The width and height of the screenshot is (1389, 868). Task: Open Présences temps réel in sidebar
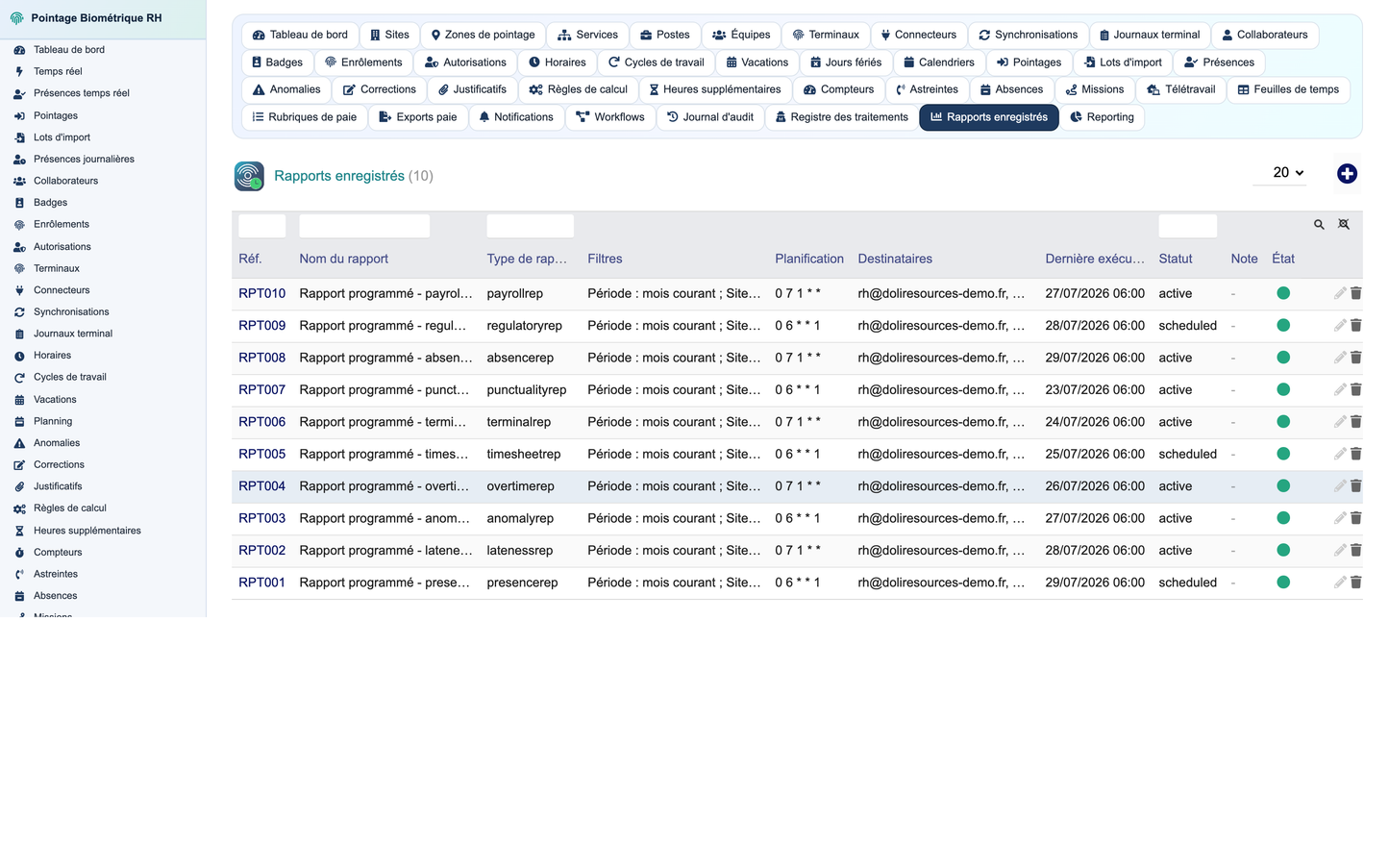coord(82,93)
